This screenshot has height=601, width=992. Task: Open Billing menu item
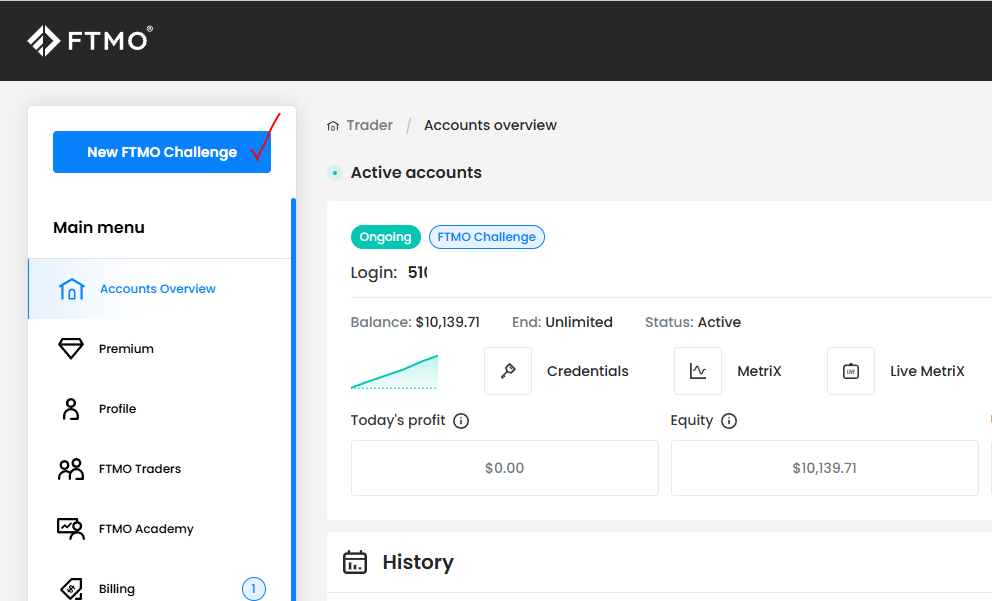(x=159, y=589)
